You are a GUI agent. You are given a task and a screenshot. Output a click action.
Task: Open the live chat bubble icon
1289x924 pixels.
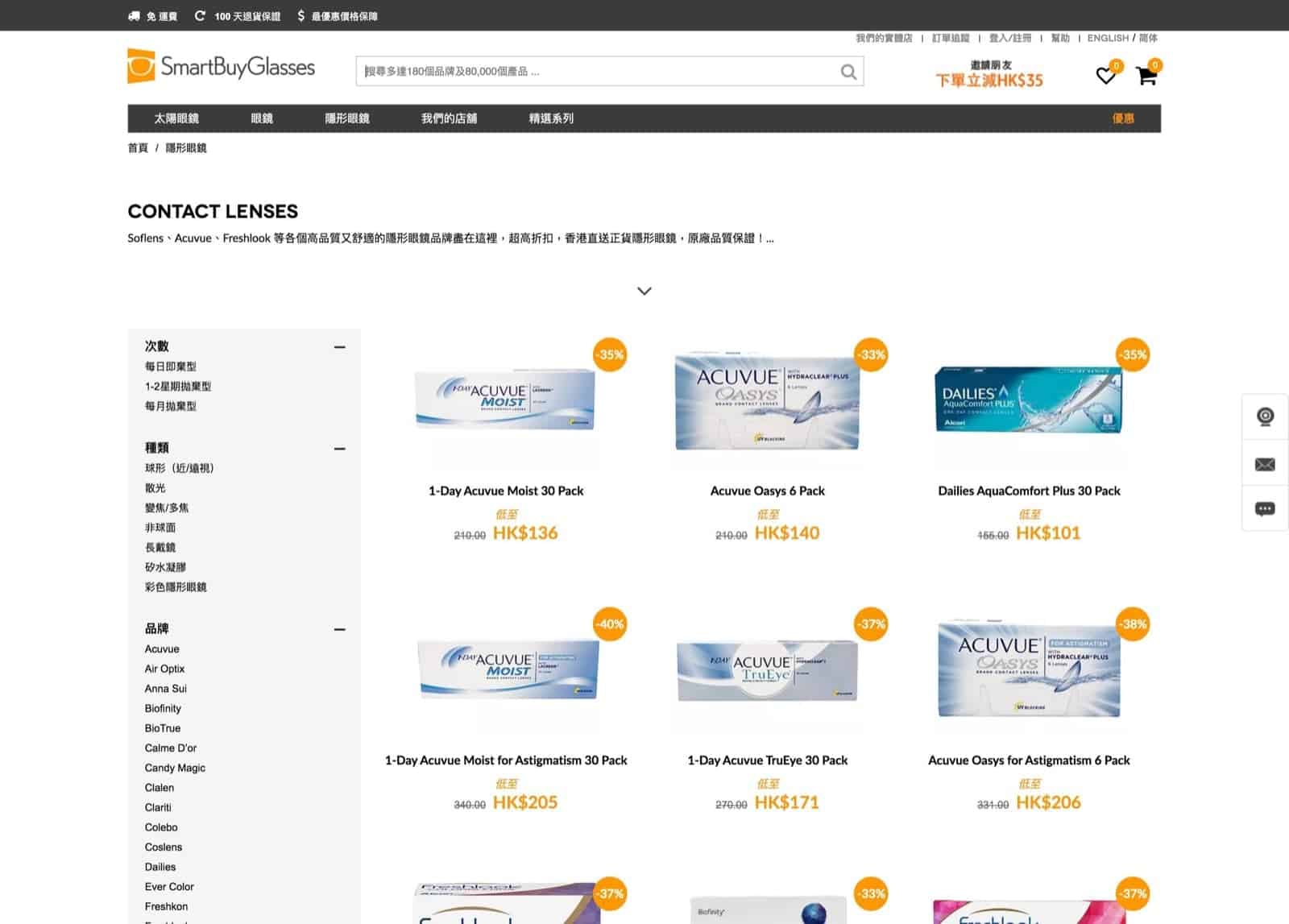point(1265,509)
